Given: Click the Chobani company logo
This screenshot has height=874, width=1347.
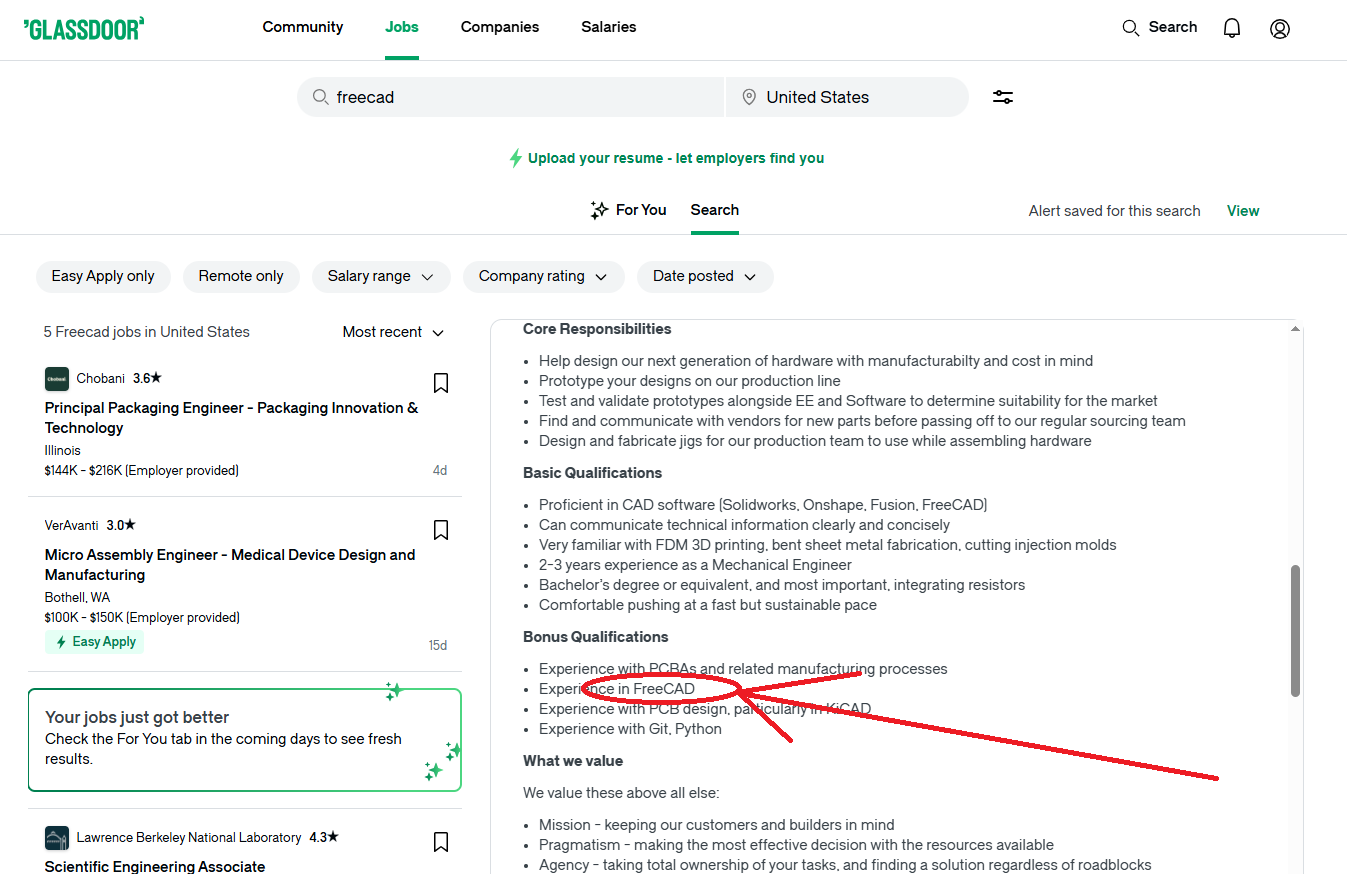Looking at the screenshot, I should pos(57,379).
